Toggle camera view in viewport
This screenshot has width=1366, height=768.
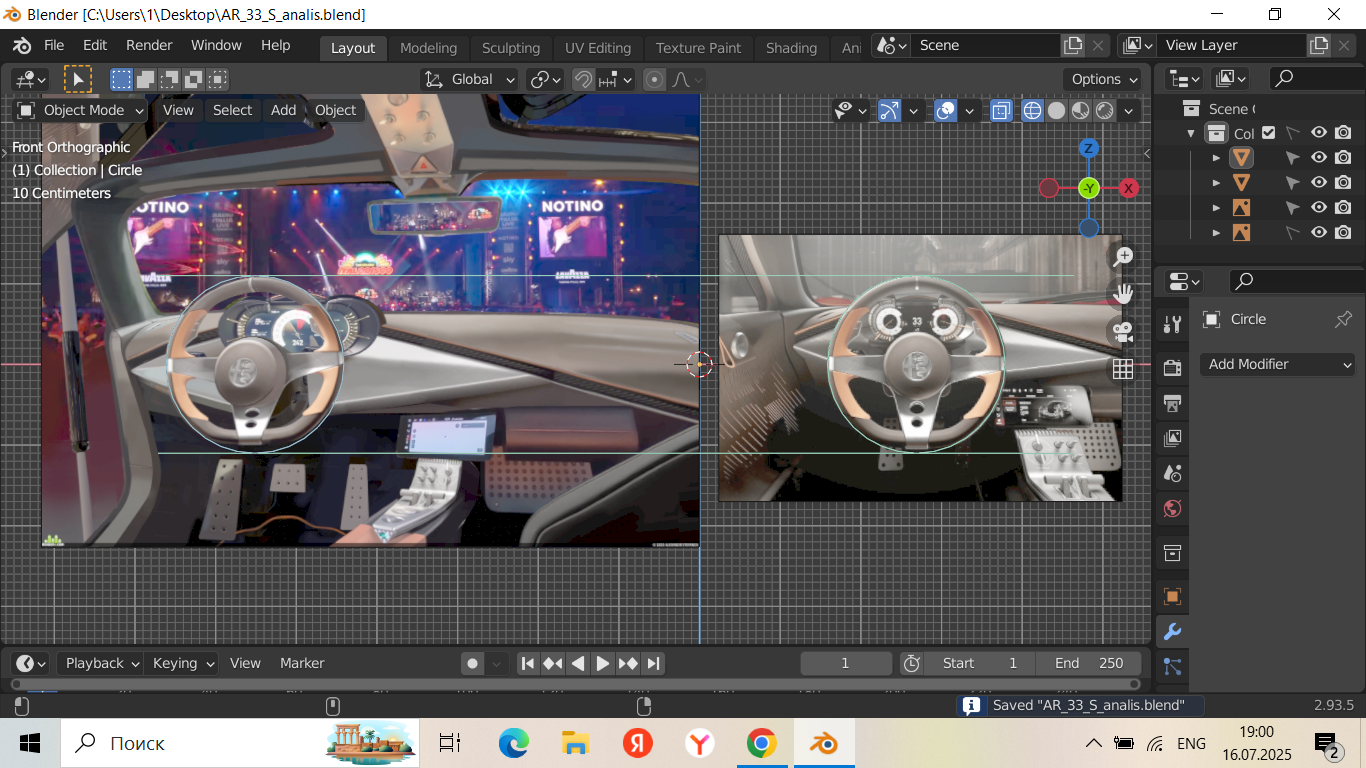pos(1123,332)
